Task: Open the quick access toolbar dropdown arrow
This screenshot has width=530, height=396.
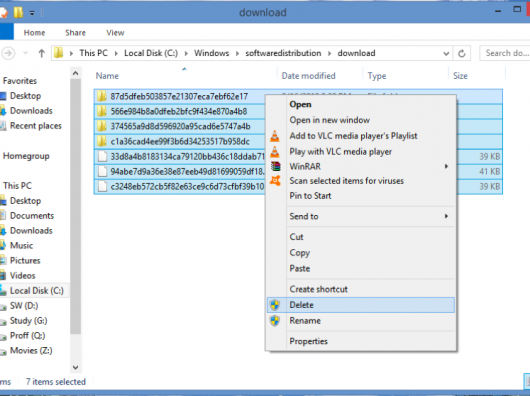Action: (x=32, y=13)
